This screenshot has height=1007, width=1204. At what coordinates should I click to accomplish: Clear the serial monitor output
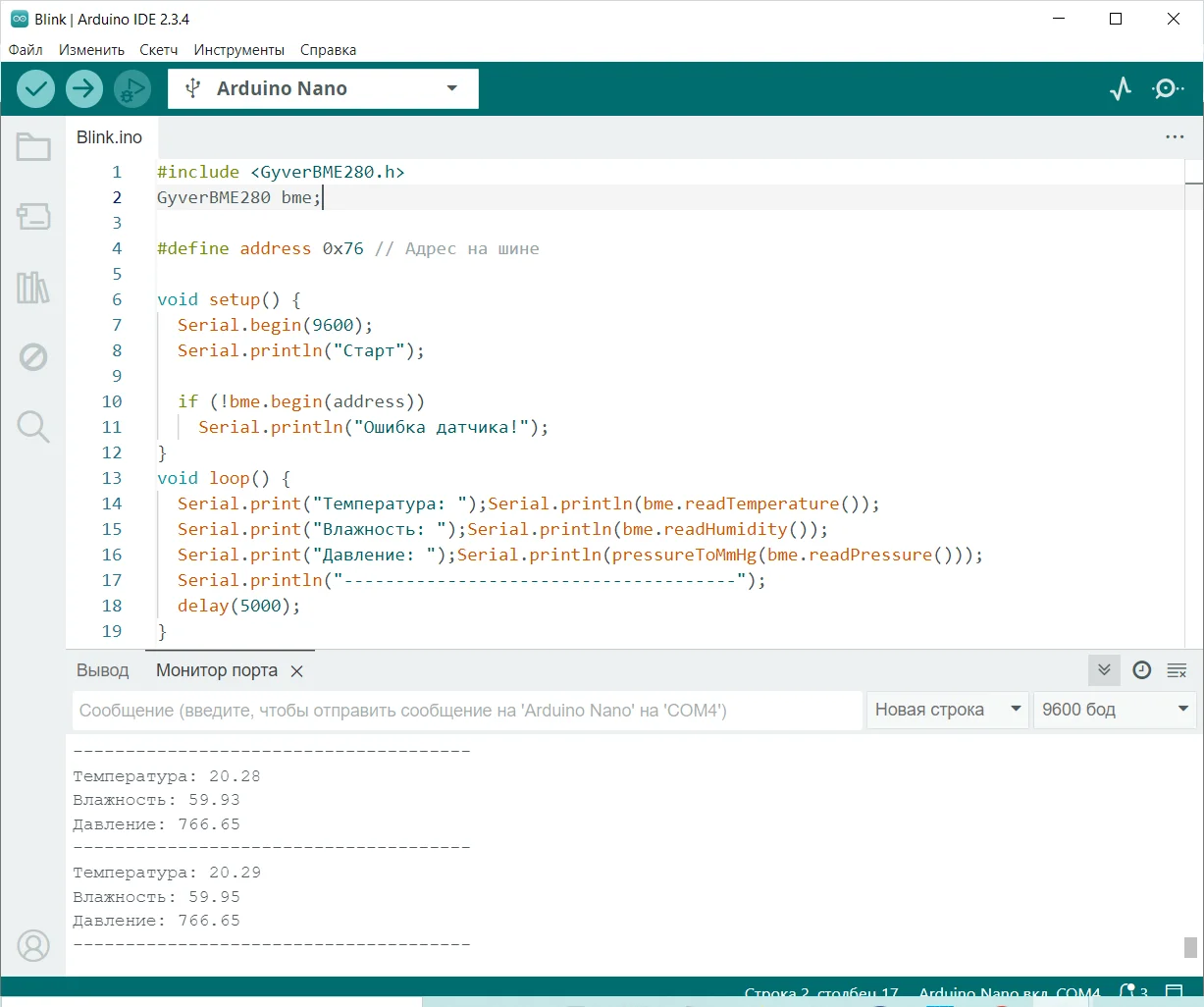click(x=1177, y=670)
